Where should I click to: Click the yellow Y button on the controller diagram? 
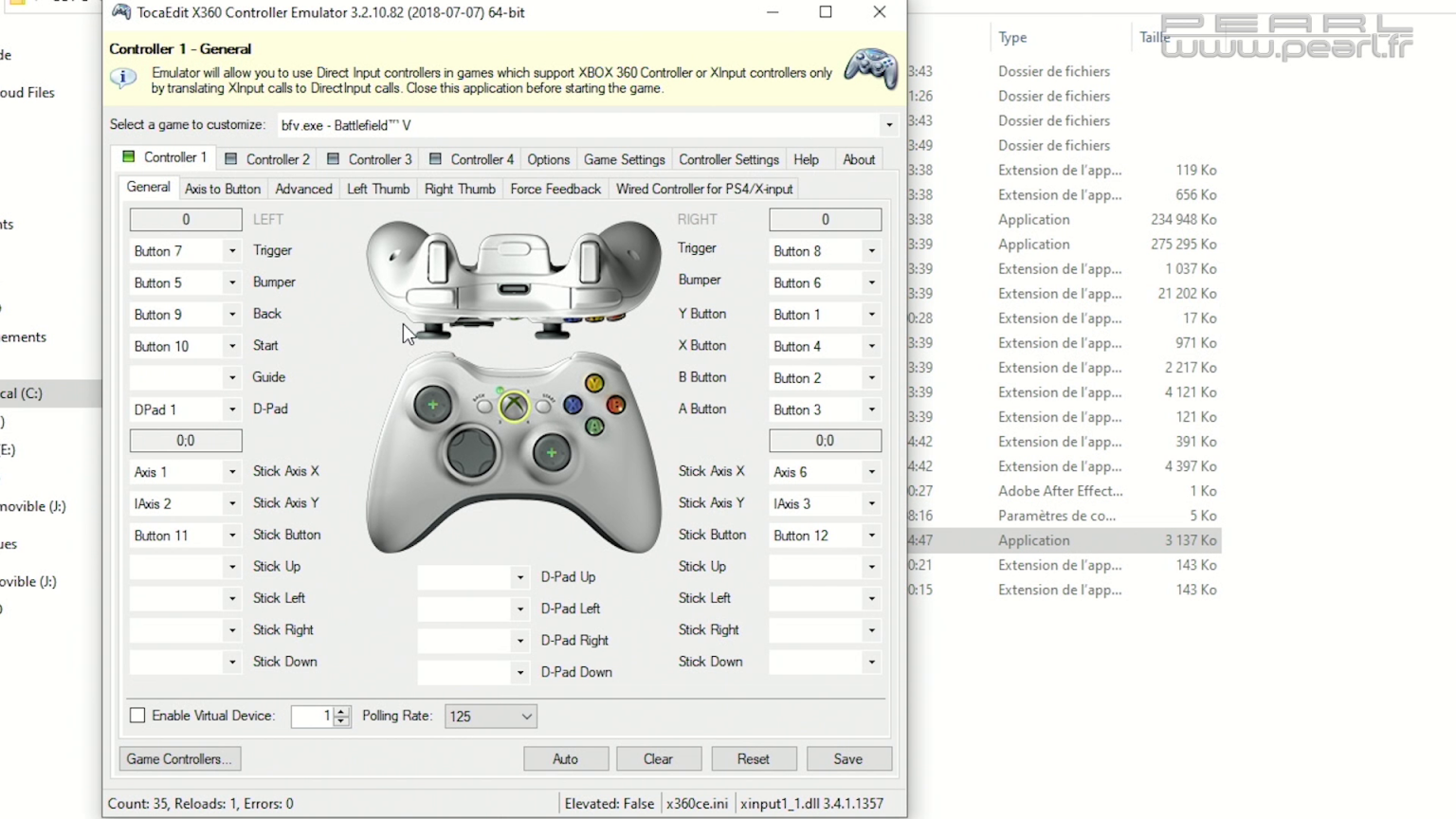tap(593, 383)
